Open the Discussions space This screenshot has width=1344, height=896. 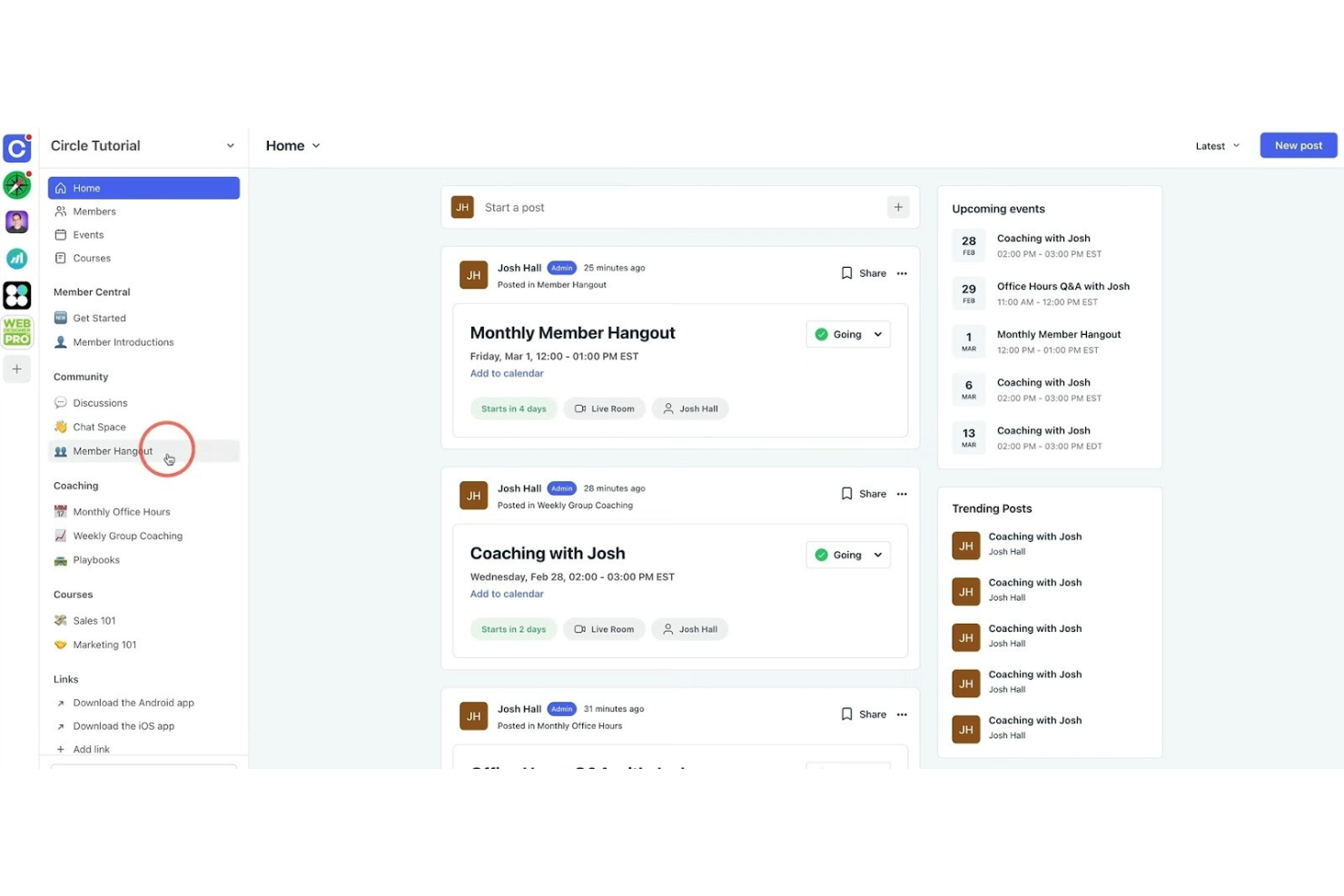101,402
